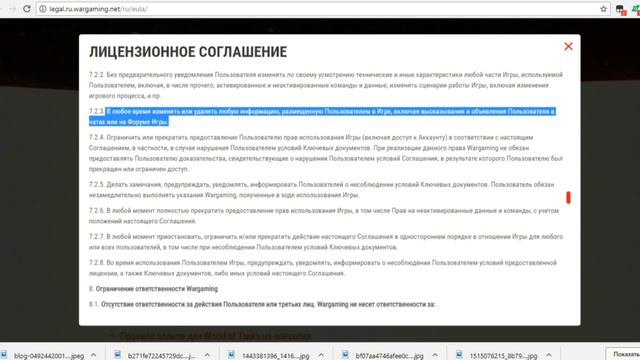
Task: Open downloaded file bf07aa4746afee0c...jpg
Action: (x=389, y=356)
